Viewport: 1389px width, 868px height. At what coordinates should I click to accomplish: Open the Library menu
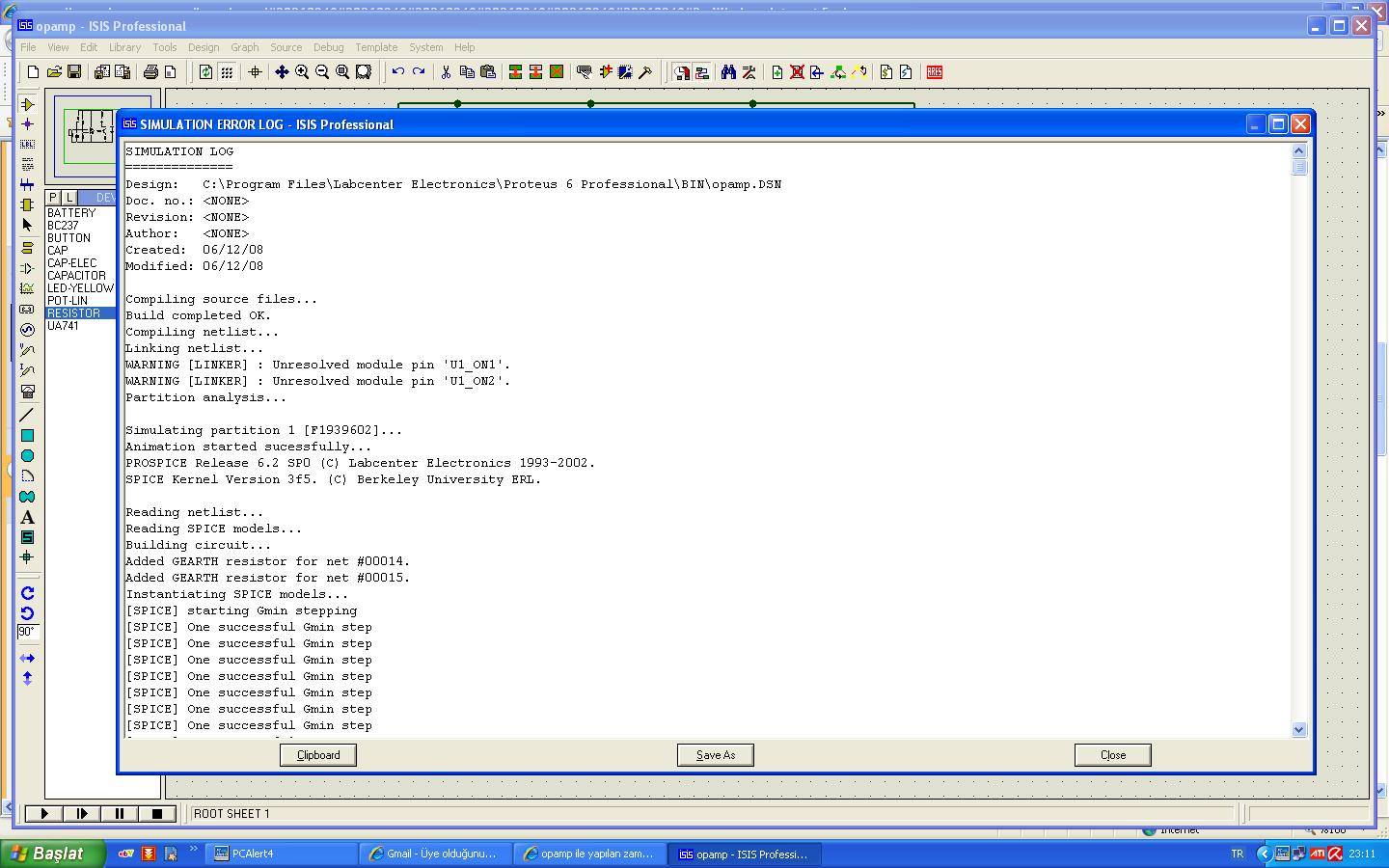point(124,47)
